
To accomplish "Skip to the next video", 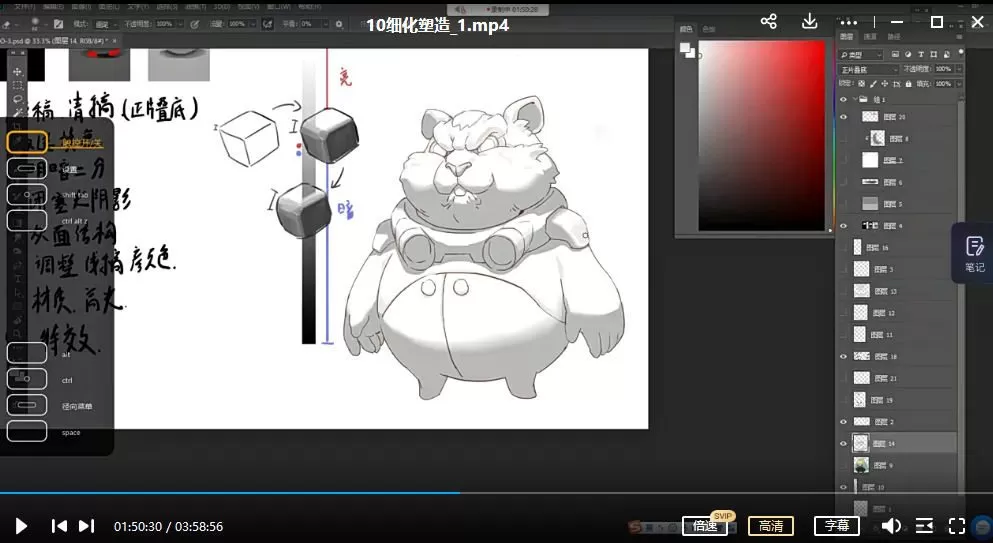I will coord(87,526).
